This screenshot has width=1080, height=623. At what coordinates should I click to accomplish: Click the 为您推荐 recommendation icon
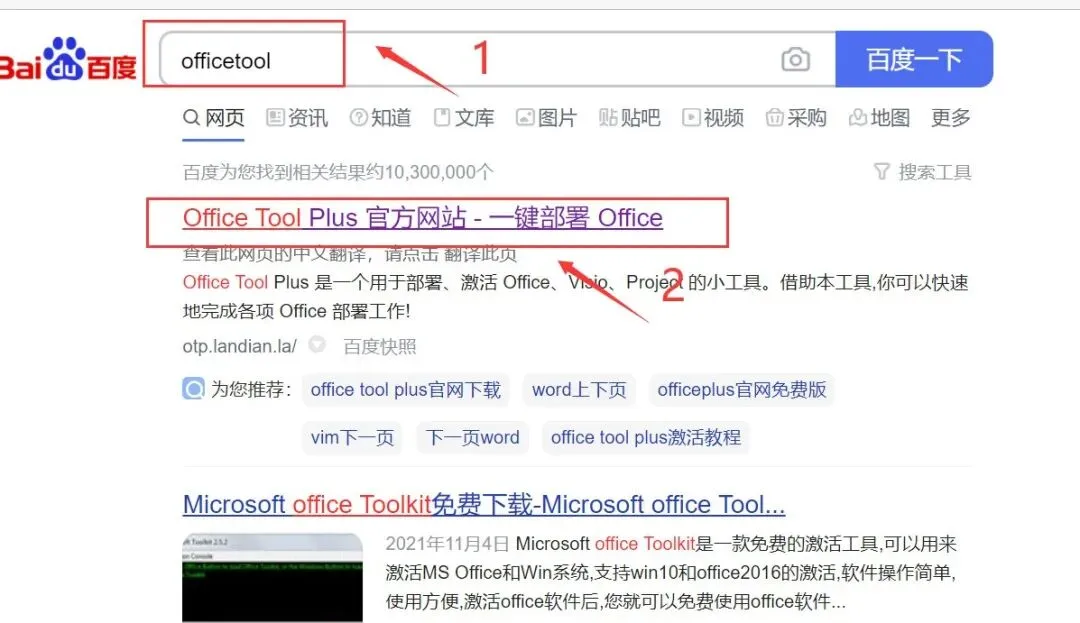(194, 388)
